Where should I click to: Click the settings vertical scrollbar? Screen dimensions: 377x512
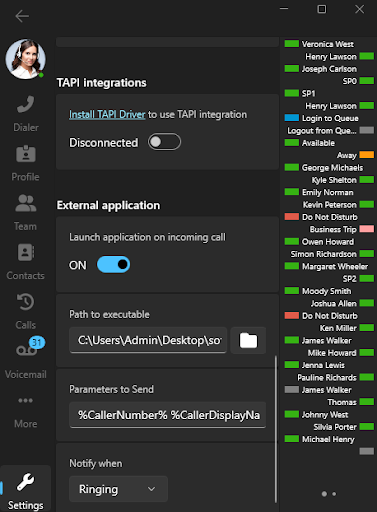pyautogui.click(x=276, y=429)
